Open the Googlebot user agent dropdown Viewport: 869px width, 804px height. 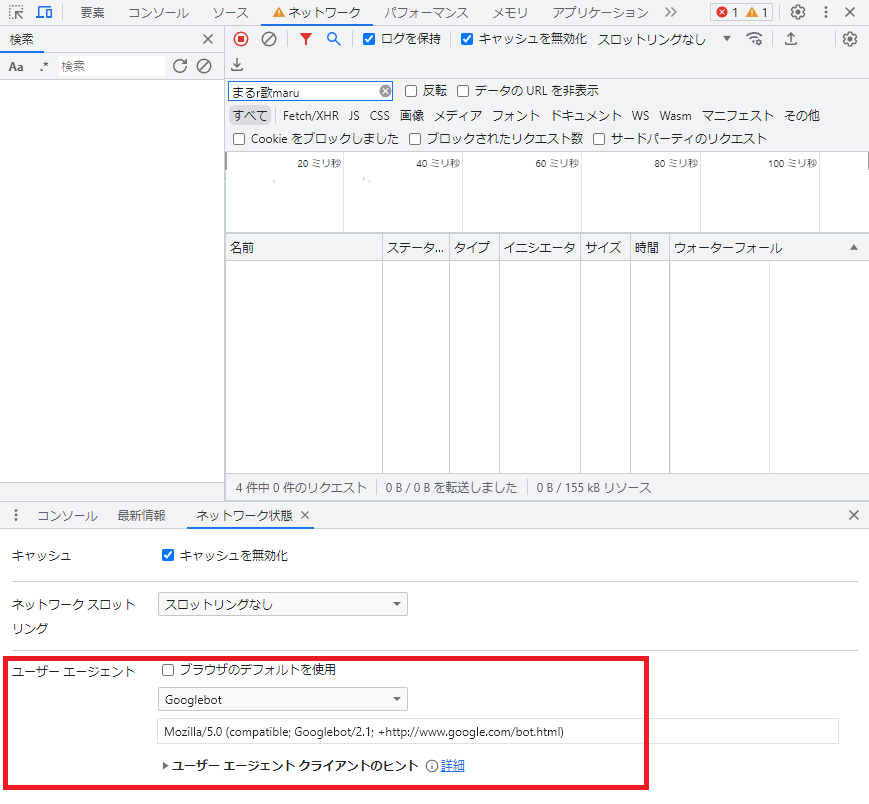282,699
